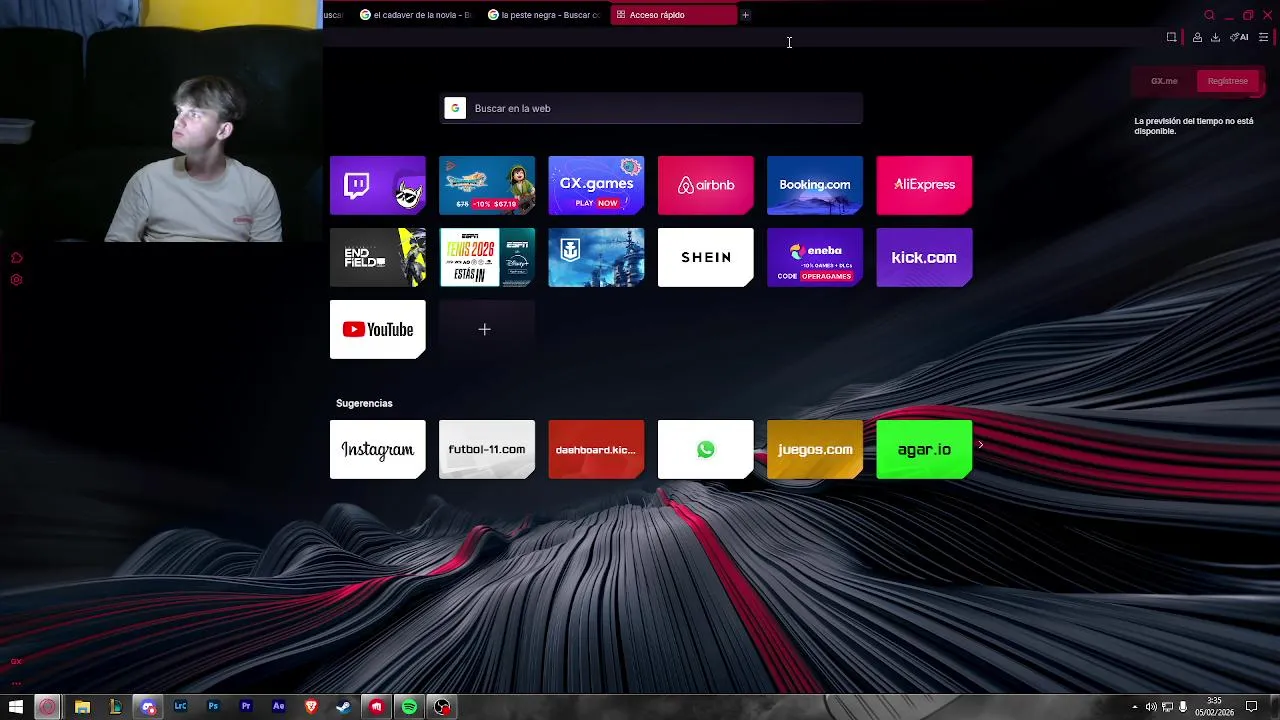Launch Lightroom Classic from the taskbar
This screenshot has width=1280, height=720.
[x=180, y=707]
